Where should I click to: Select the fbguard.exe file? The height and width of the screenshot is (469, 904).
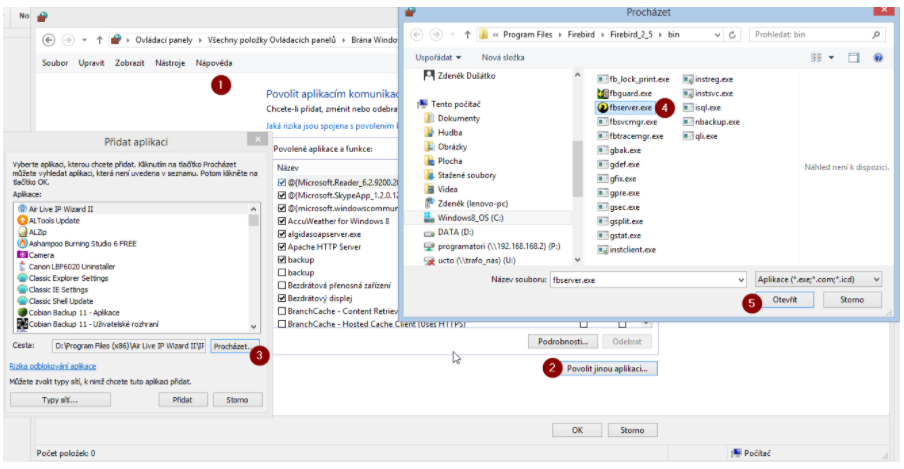point(630,93)
